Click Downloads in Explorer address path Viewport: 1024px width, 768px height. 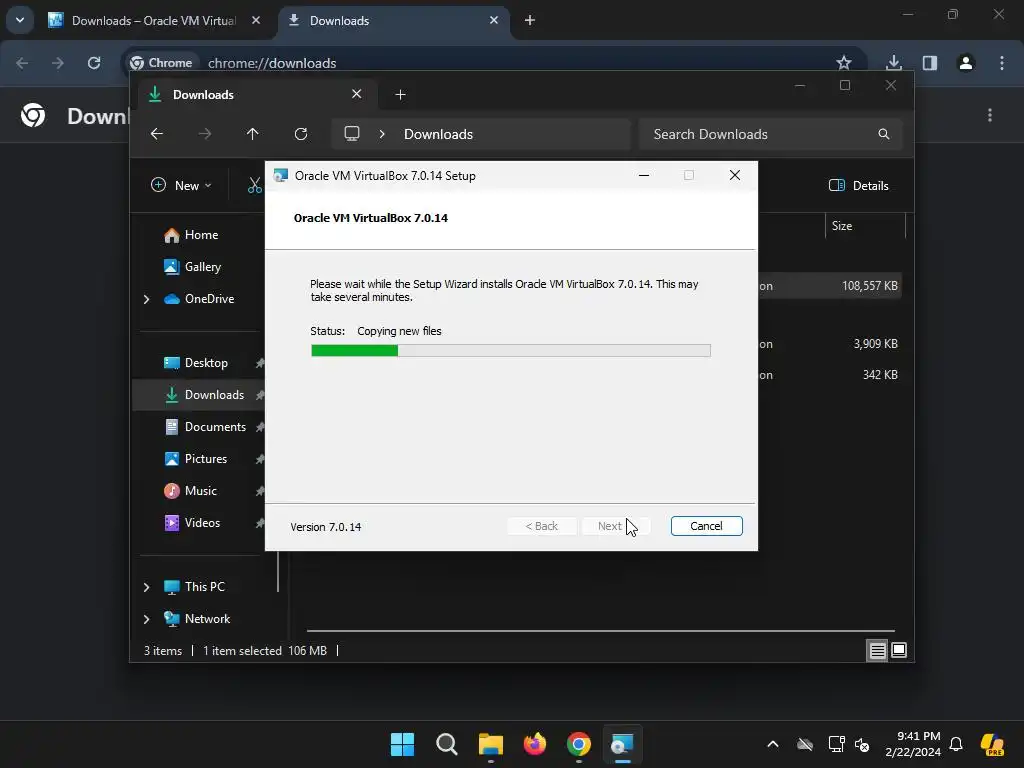(438, 134)
